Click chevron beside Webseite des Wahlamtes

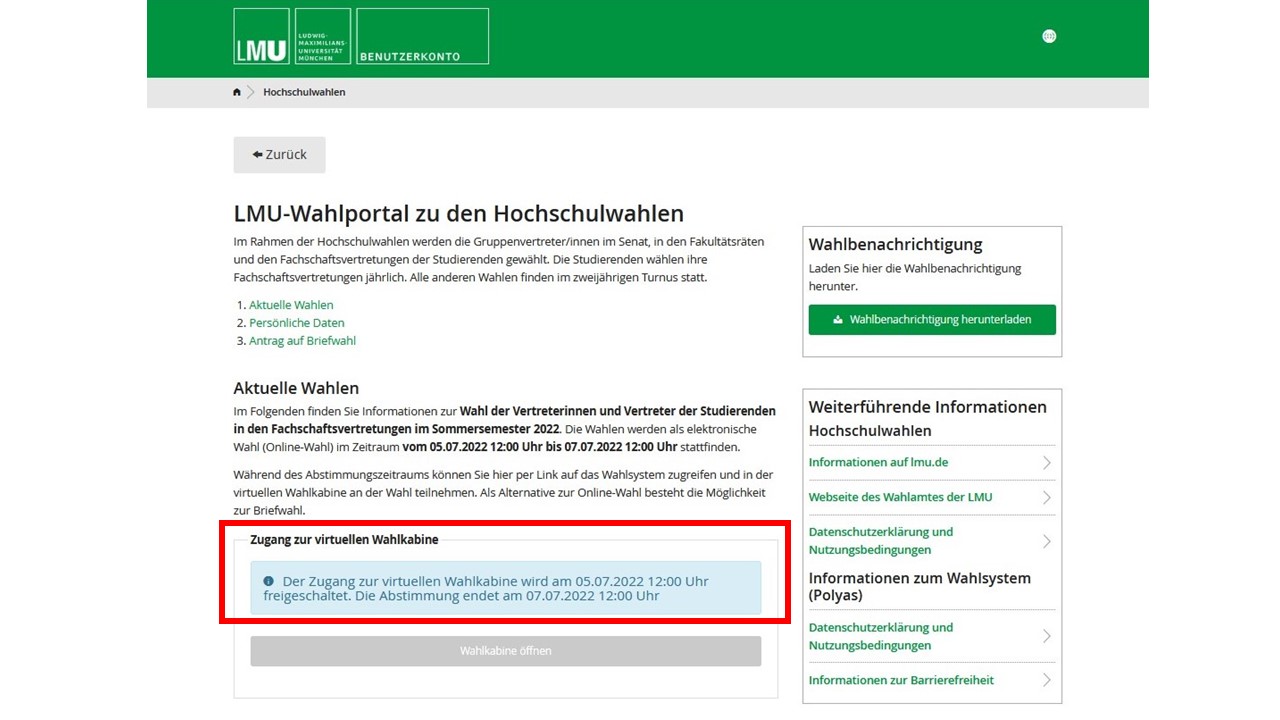(x=1046, y=497)
